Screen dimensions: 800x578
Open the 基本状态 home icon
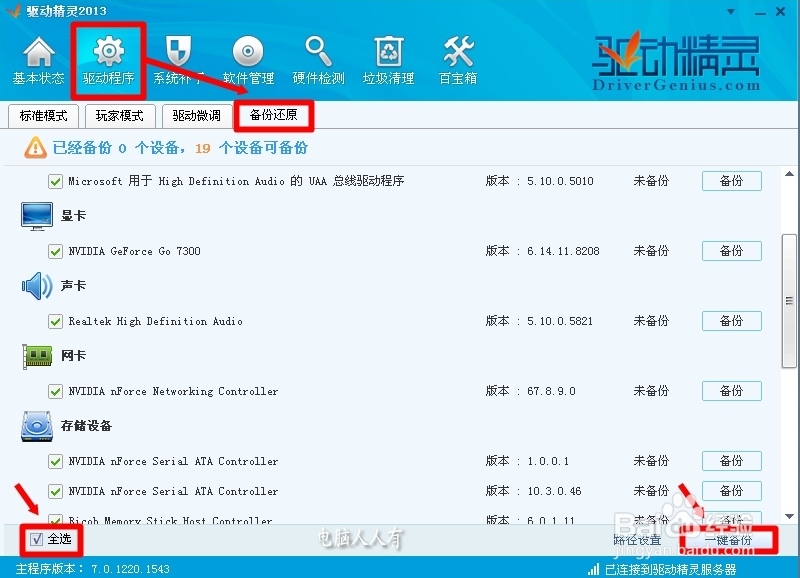38,52
